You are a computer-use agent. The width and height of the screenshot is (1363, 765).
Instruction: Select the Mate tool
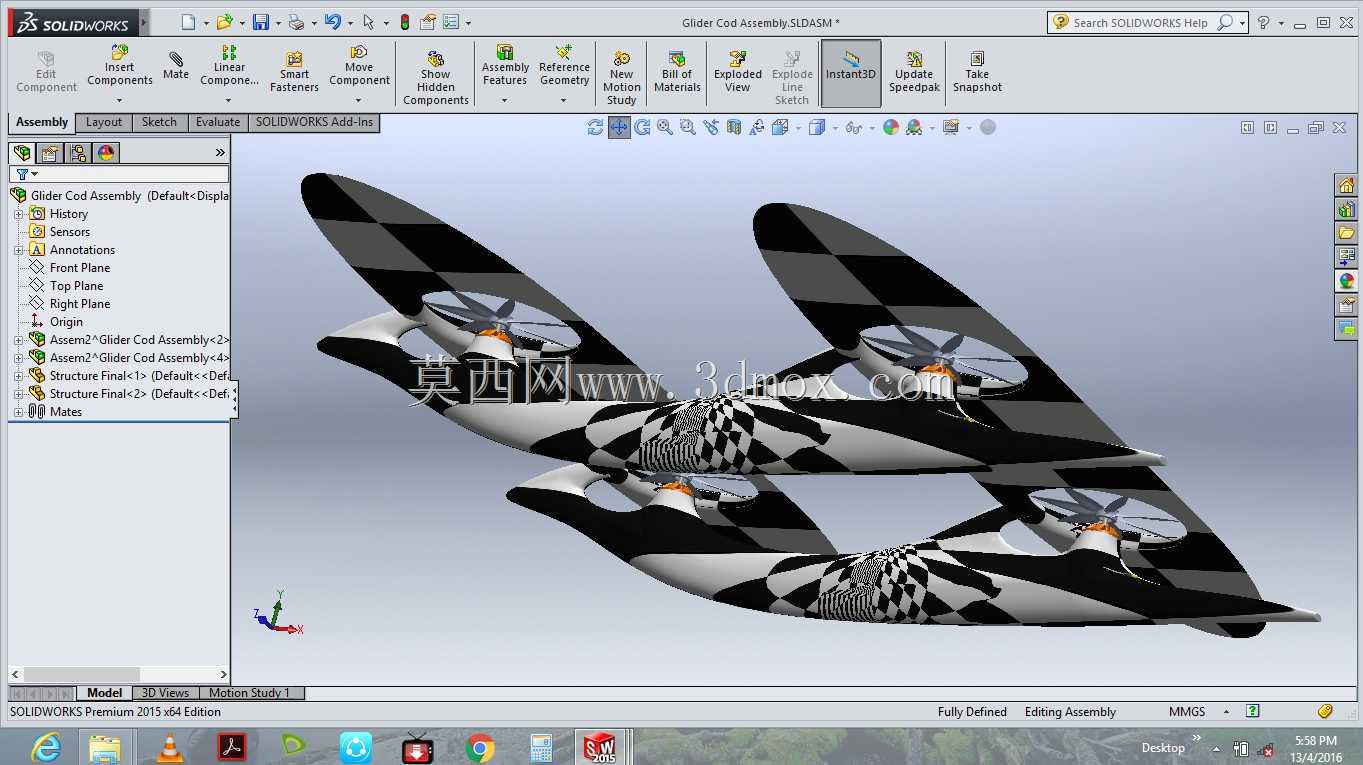(176, 66)
